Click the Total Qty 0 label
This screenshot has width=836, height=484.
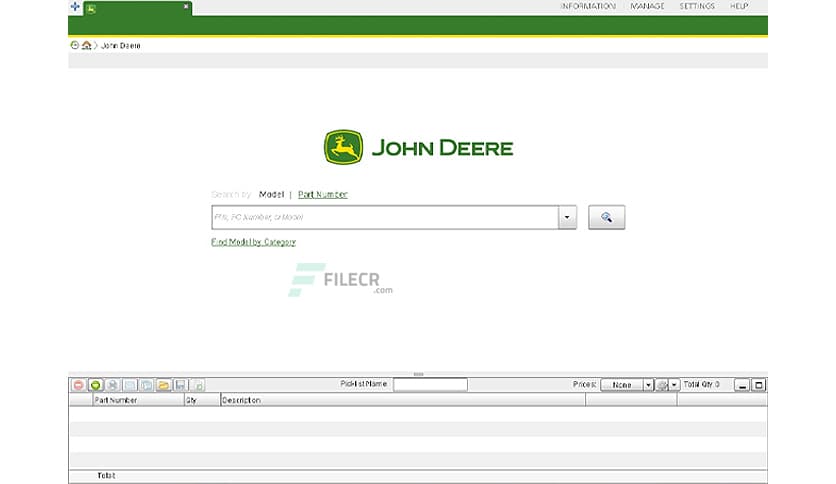[702, 384]
